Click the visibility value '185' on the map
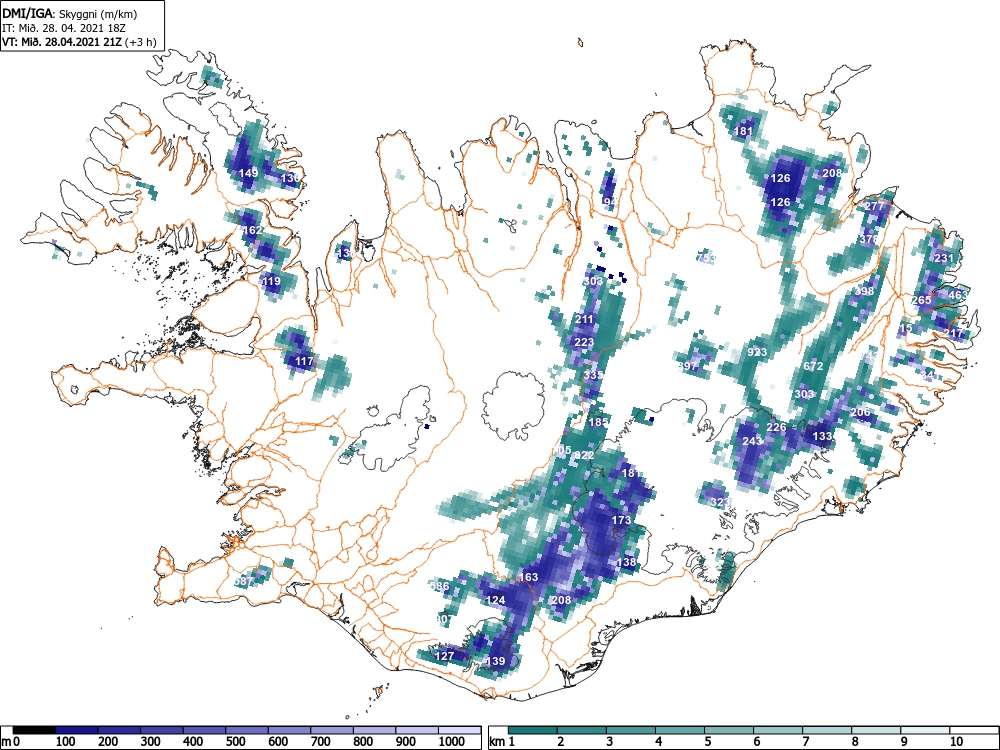This screenshot has width=1000, height=750. pyautogui.click(x=598, y=422)
